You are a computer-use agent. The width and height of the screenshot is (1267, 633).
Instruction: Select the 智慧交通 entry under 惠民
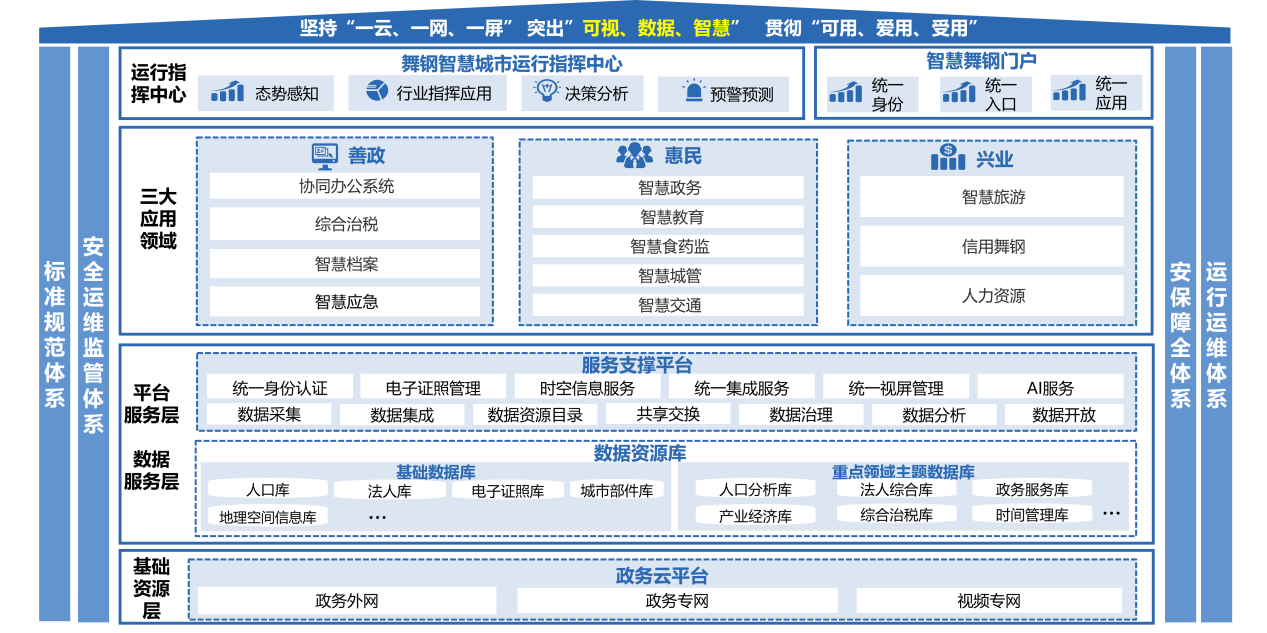(x=668, y=305)
